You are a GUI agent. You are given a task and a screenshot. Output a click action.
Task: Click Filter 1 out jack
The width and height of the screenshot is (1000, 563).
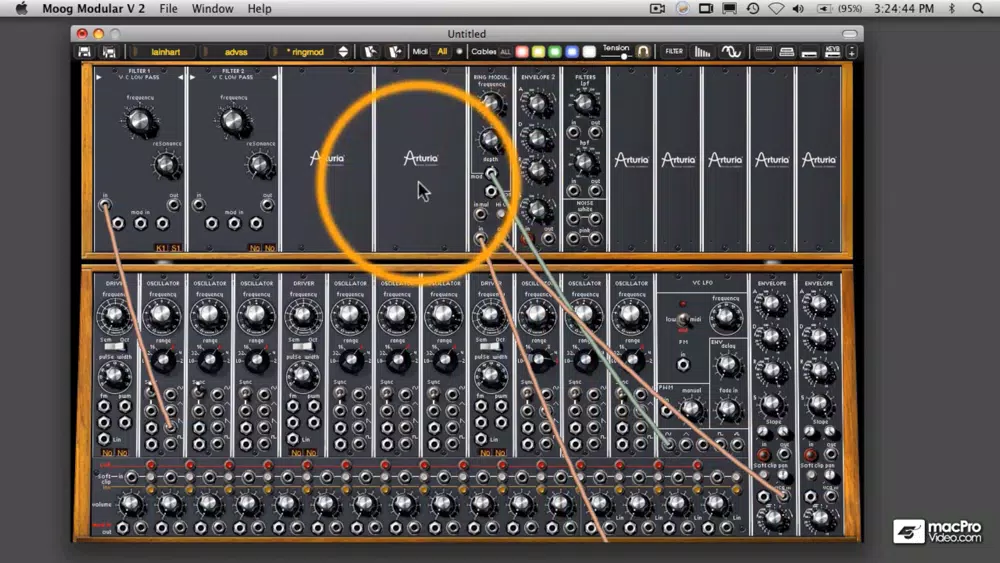(x=173, y=205)
